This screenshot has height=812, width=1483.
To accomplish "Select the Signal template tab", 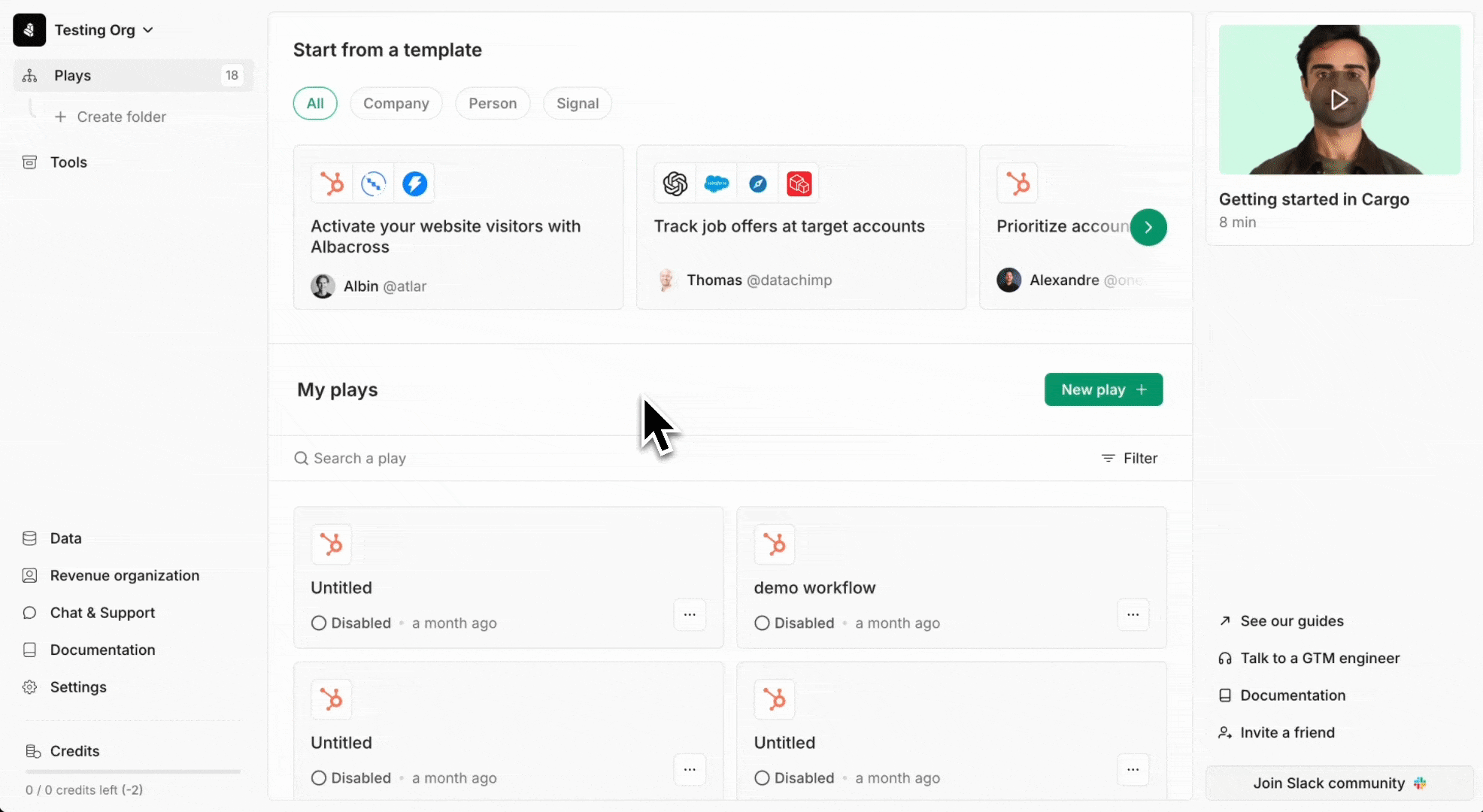I will tap(578, 104).
